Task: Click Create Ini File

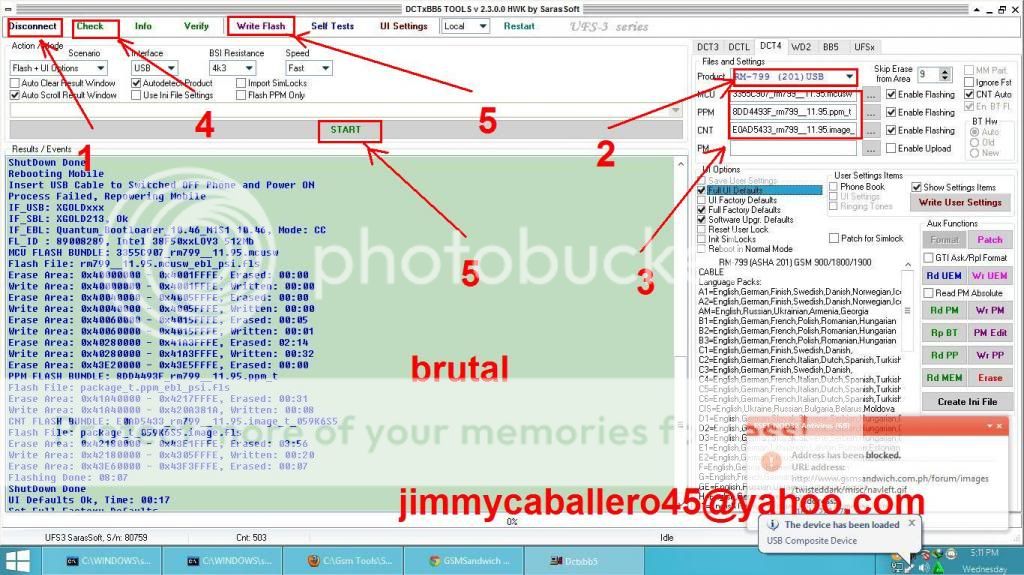Action: click(x=967, y=402)
